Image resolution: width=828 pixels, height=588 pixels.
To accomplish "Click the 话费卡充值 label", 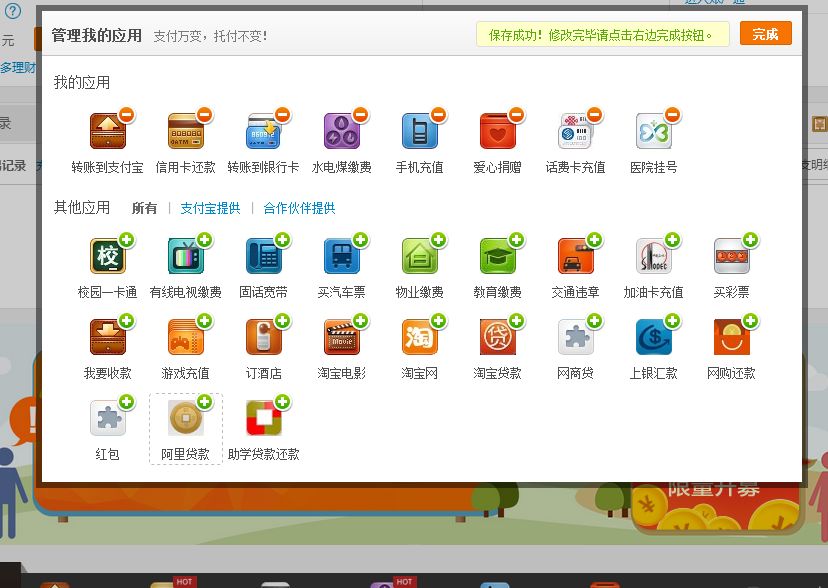I will (576, 167).
